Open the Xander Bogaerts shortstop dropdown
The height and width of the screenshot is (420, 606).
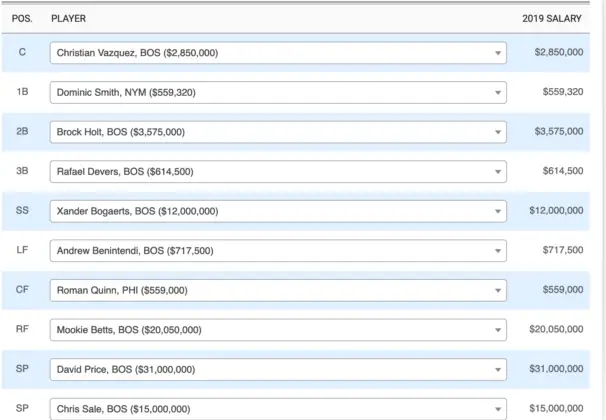tap(278, 211)
